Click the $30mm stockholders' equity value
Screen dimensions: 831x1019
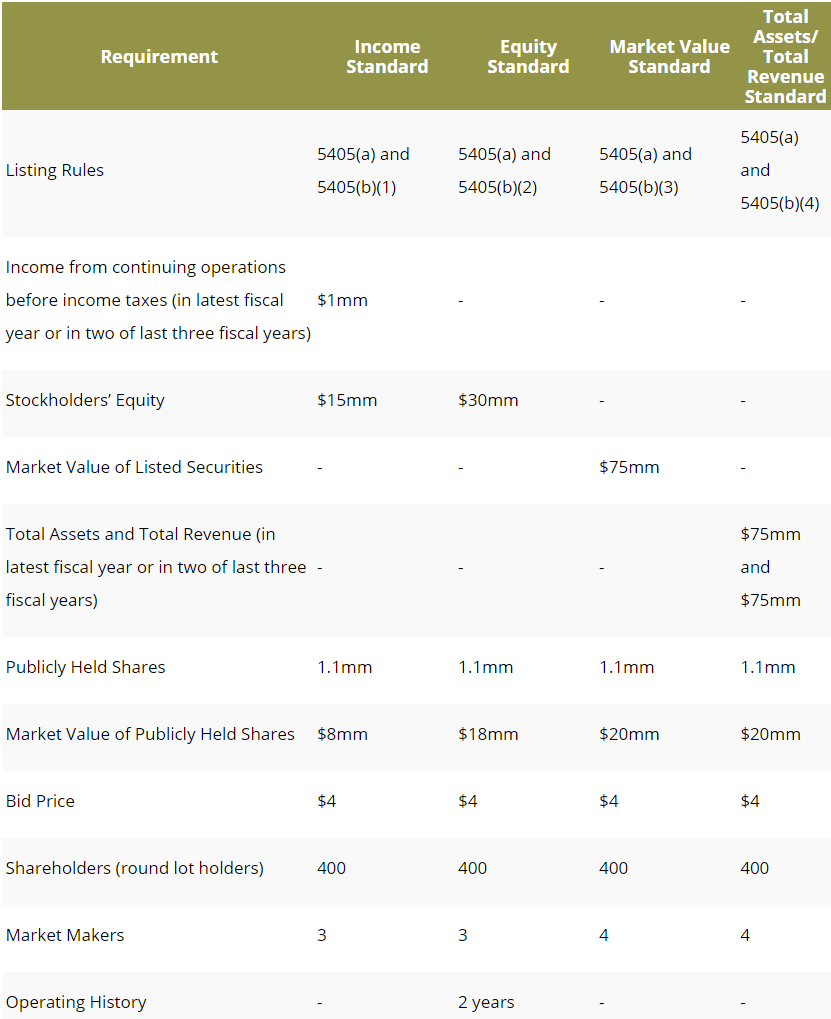pyautogui.click(x=488, y=400)
